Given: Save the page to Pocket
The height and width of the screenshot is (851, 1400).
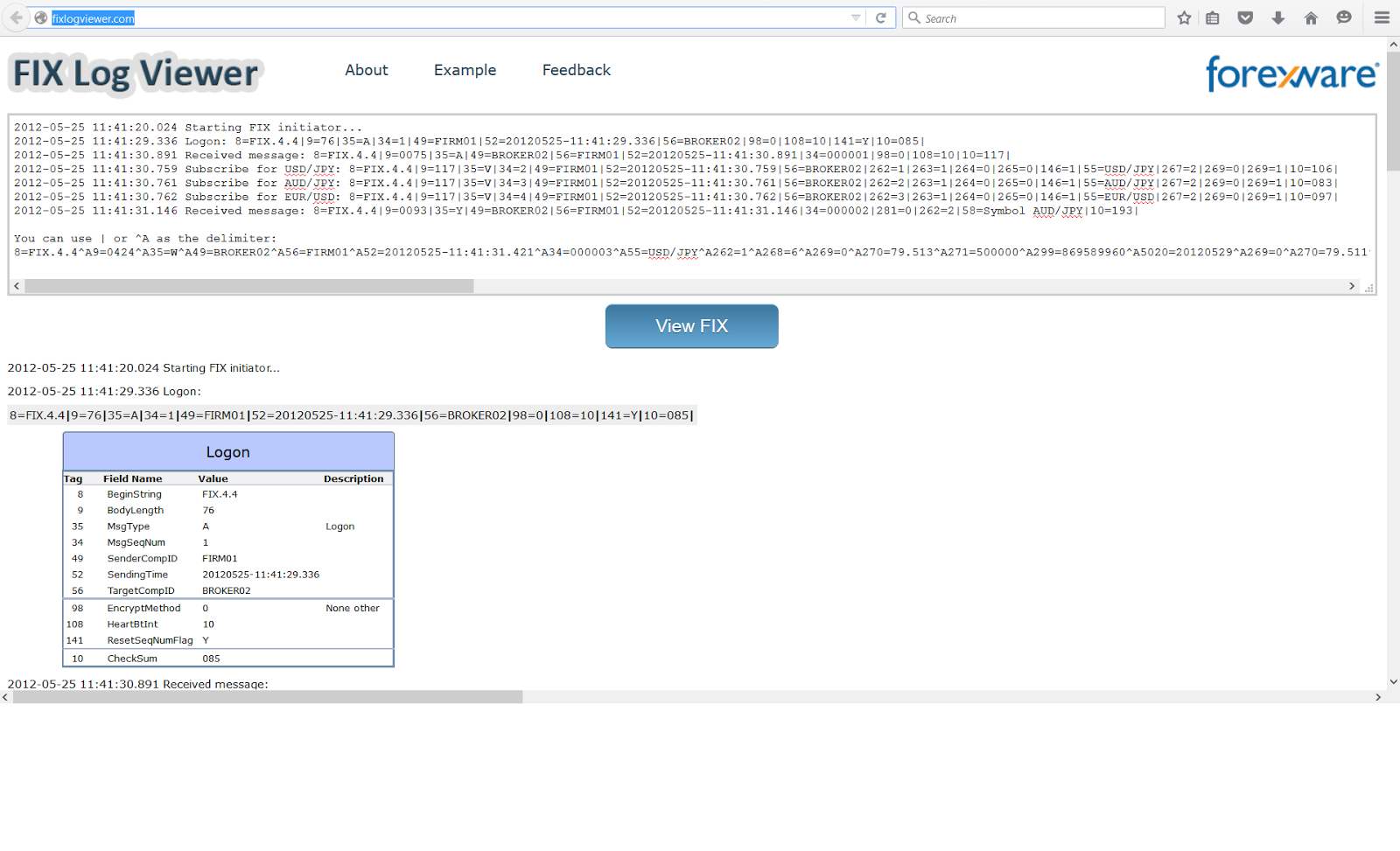Looking at the screenshot, I should click(1244, 17).
